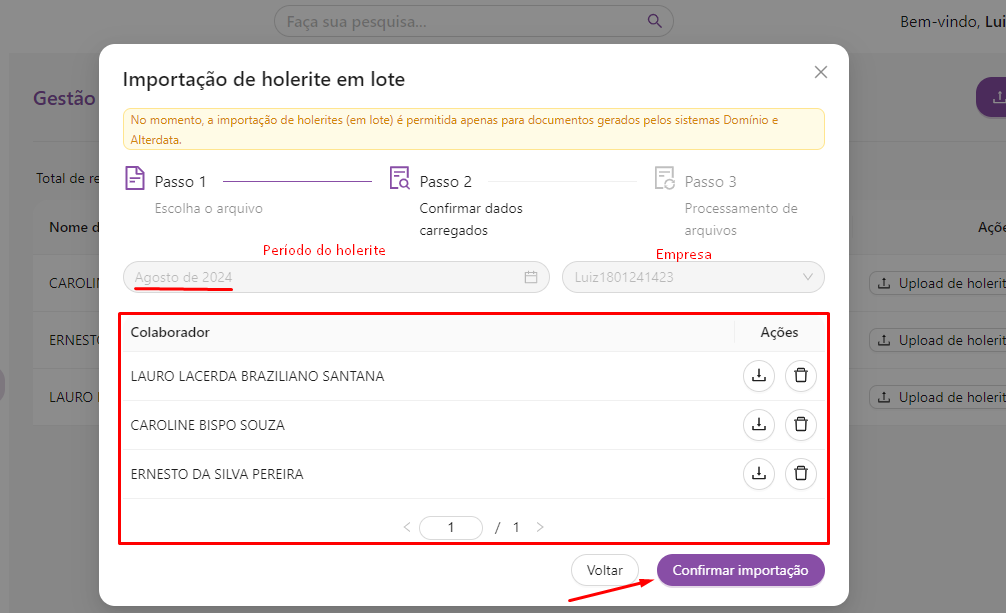Download holerite for Lauro Lacerda Braziliano Santana
The image size is (1006, 613).
[759, 376]
